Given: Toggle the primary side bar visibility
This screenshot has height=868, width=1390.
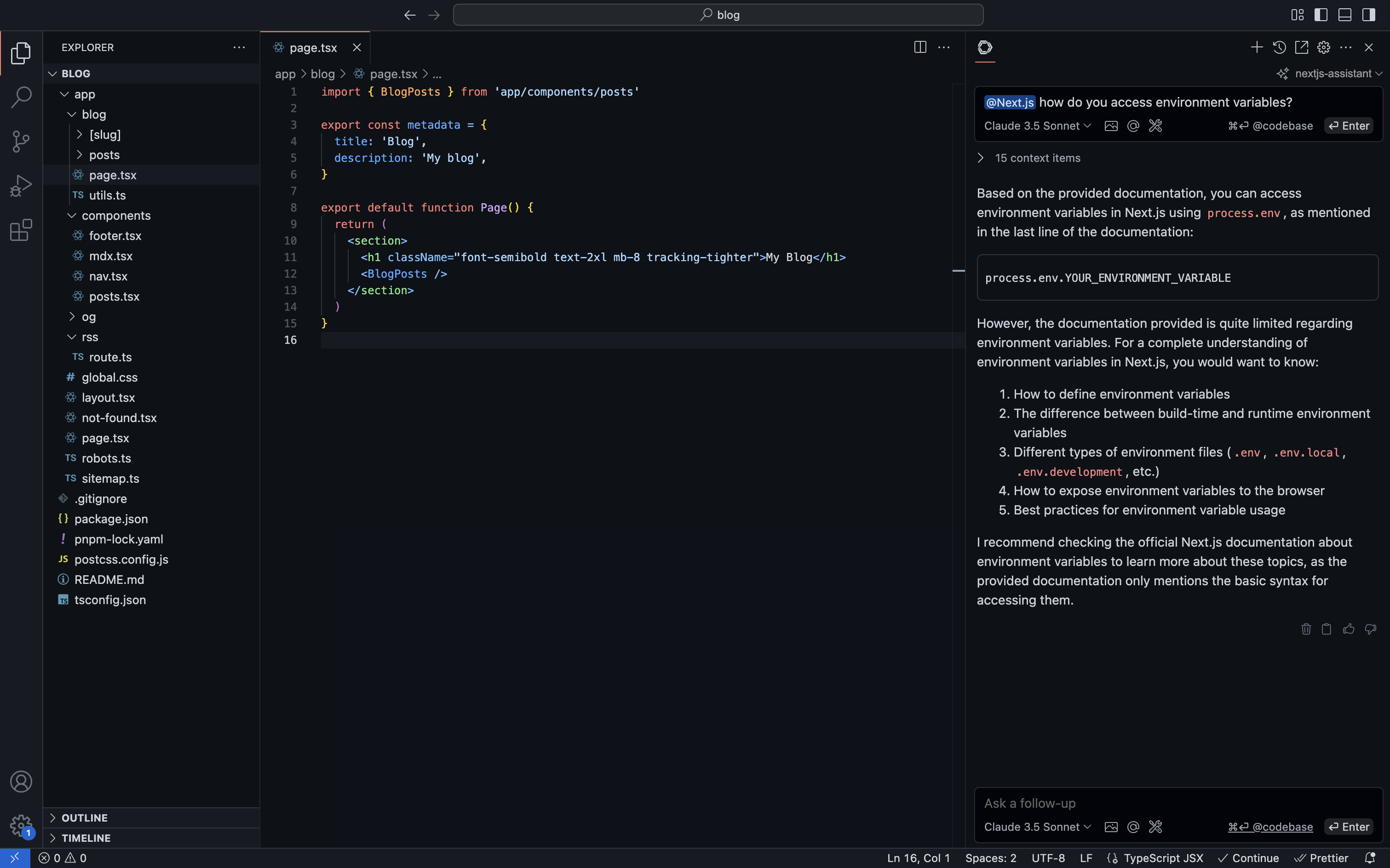Looking at the screenshot, I should (1321, 15).
